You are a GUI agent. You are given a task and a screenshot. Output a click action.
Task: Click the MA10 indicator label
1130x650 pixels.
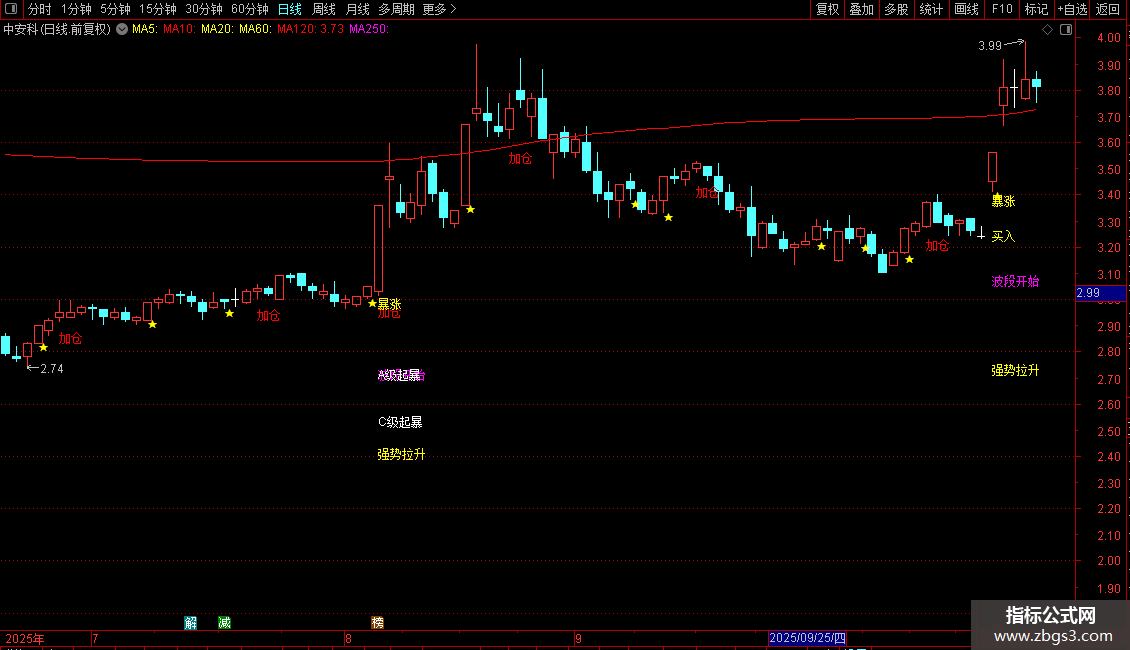coord(179,29)
